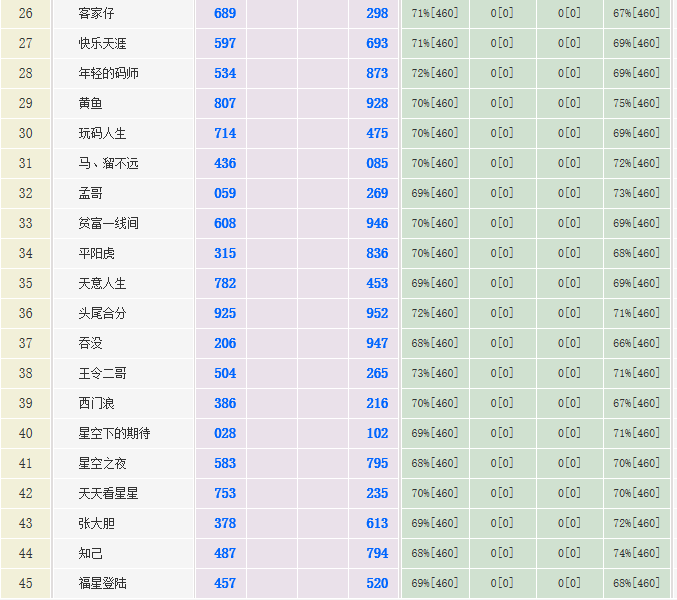Open the blue number 597 for 快乐天涯
The height and width of the screenshot is (600, 677).
225,43
